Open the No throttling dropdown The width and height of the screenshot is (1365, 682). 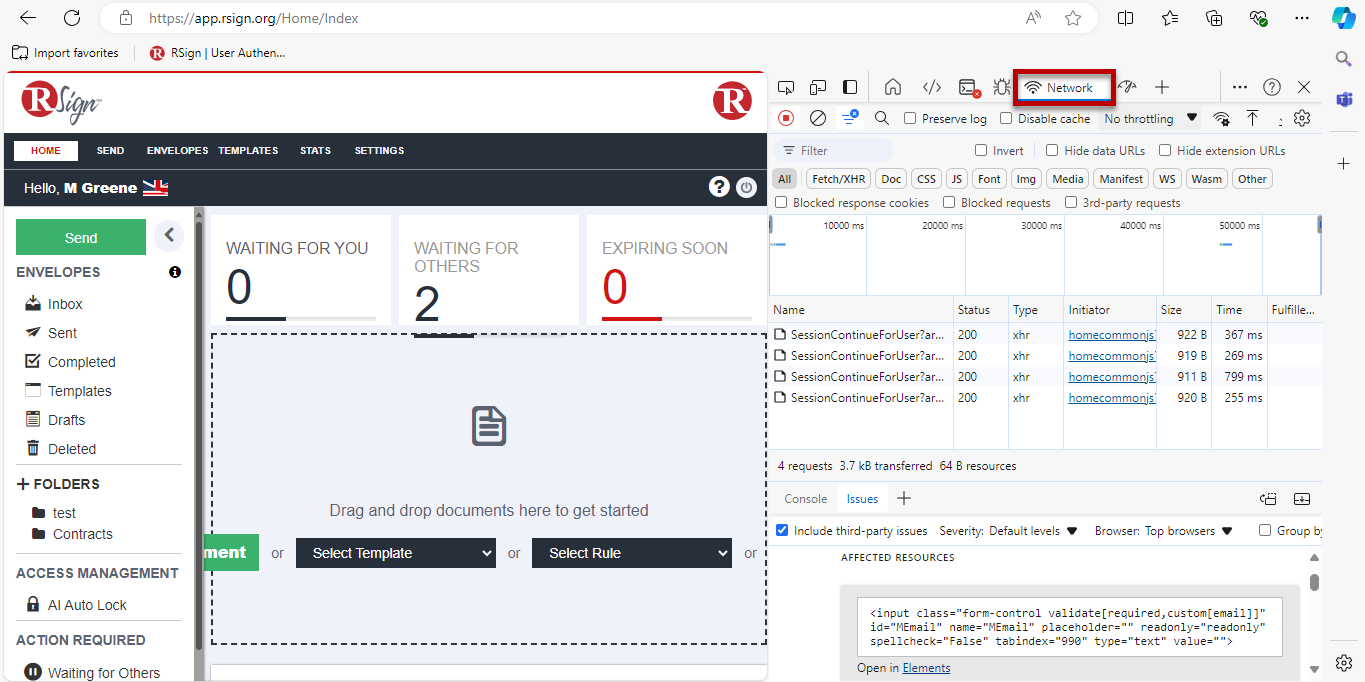tap(1150, 118)
